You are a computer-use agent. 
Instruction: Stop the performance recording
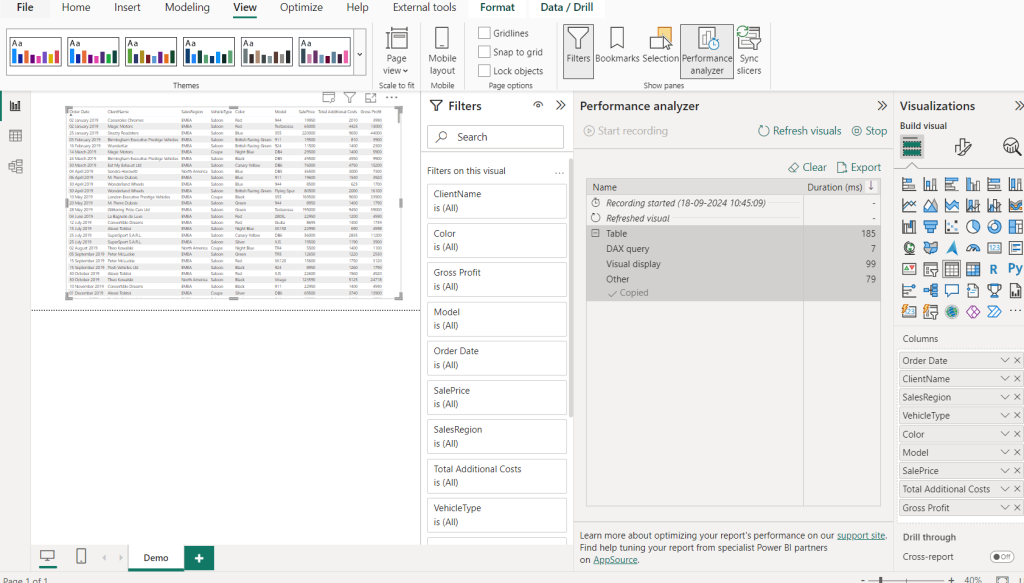[869, 131]
